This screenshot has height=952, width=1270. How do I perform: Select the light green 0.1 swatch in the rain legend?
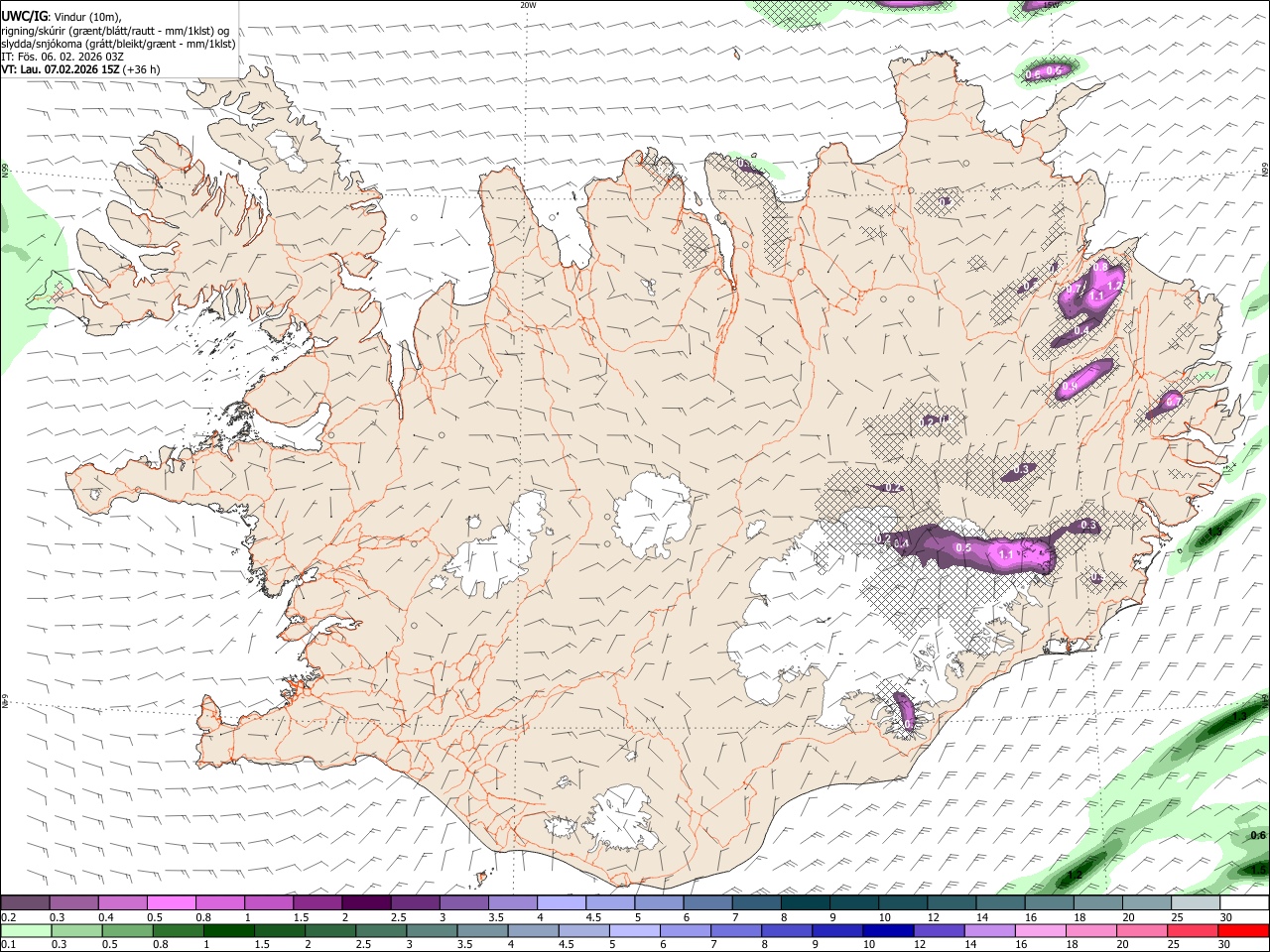pyautogui.click(x=26, y=930)
